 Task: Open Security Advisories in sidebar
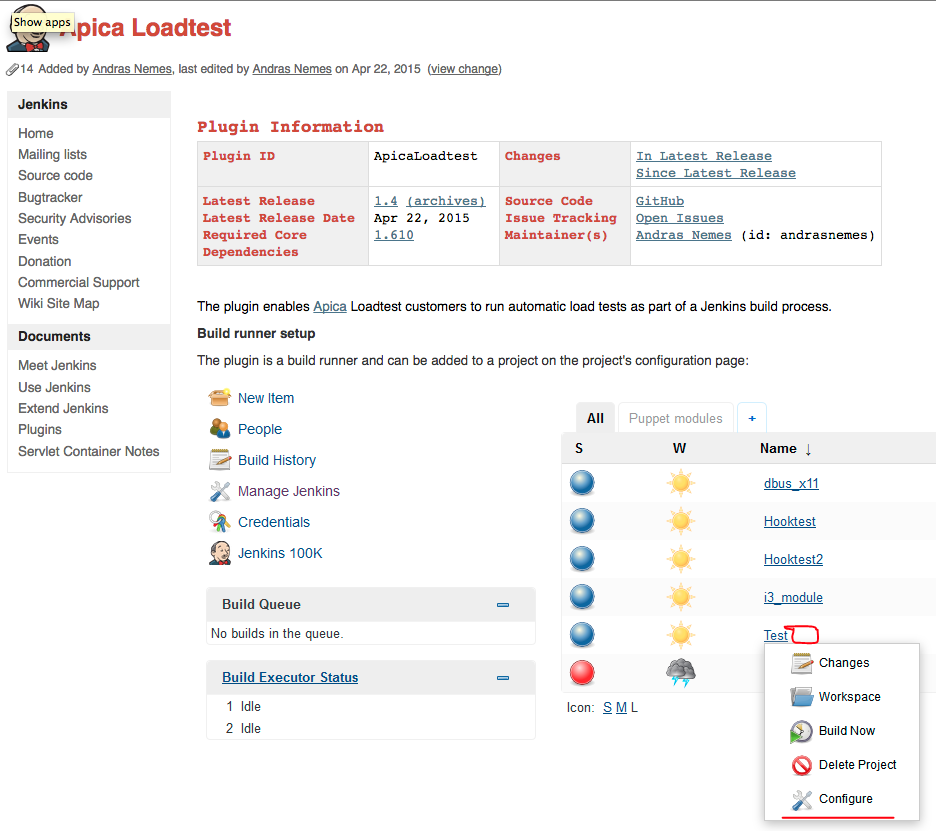click(x=75, y=218)
